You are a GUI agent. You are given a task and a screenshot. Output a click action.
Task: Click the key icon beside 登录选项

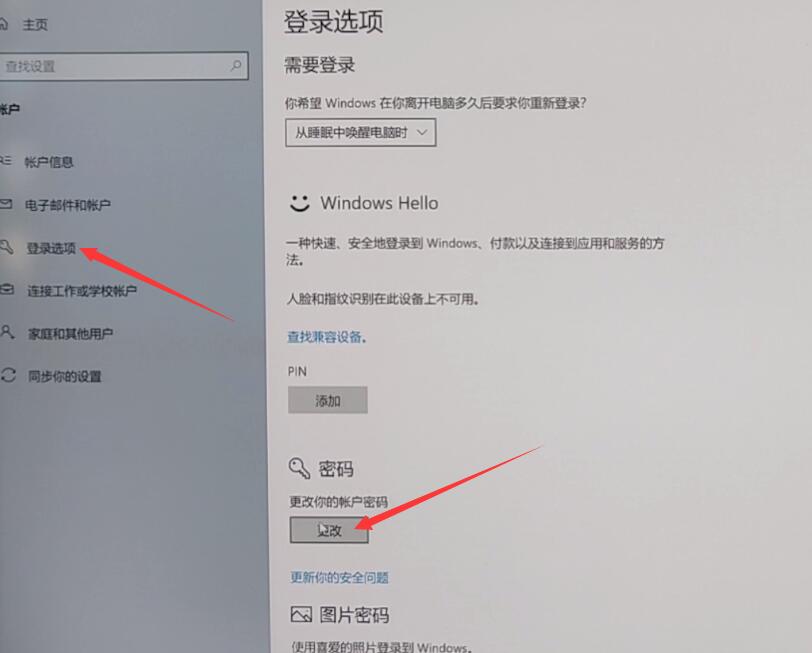(6, 247)
